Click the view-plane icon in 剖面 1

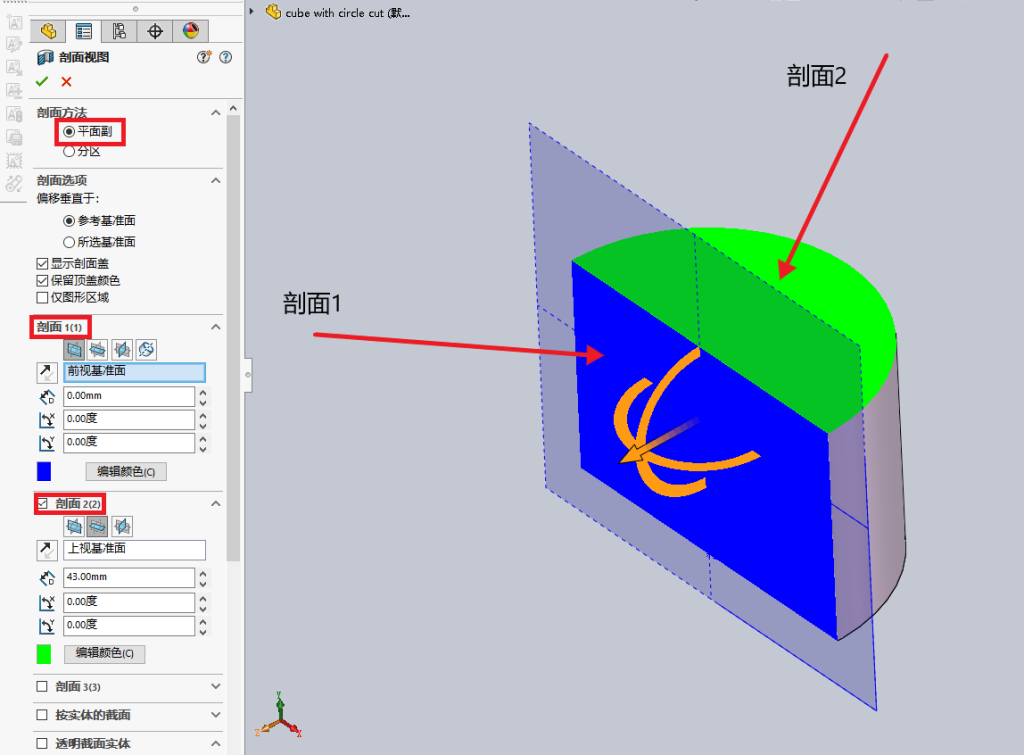[146, 349]
